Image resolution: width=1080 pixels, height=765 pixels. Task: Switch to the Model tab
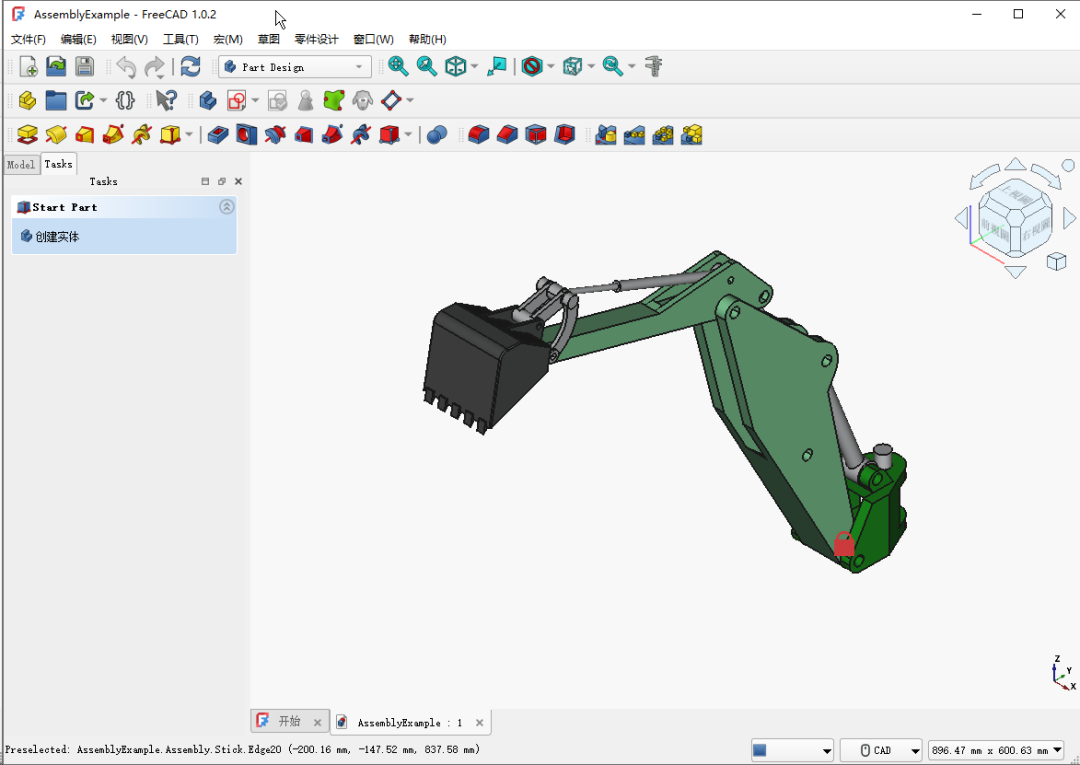(x=20, y=164)
